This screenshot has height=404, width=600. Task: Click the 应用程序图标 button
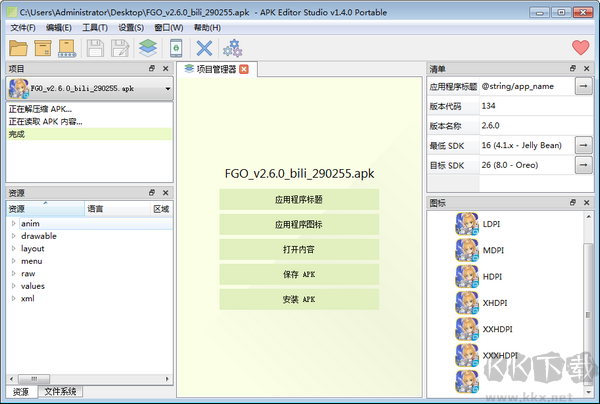[299, 224]
